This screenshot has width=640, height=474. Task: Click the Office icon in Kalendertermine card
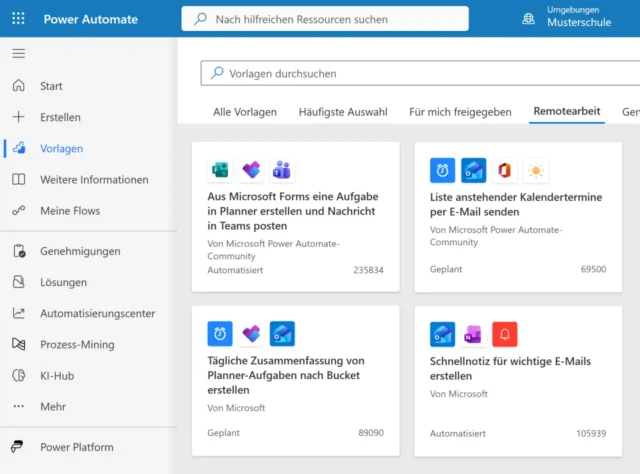[x=505, y=170]
